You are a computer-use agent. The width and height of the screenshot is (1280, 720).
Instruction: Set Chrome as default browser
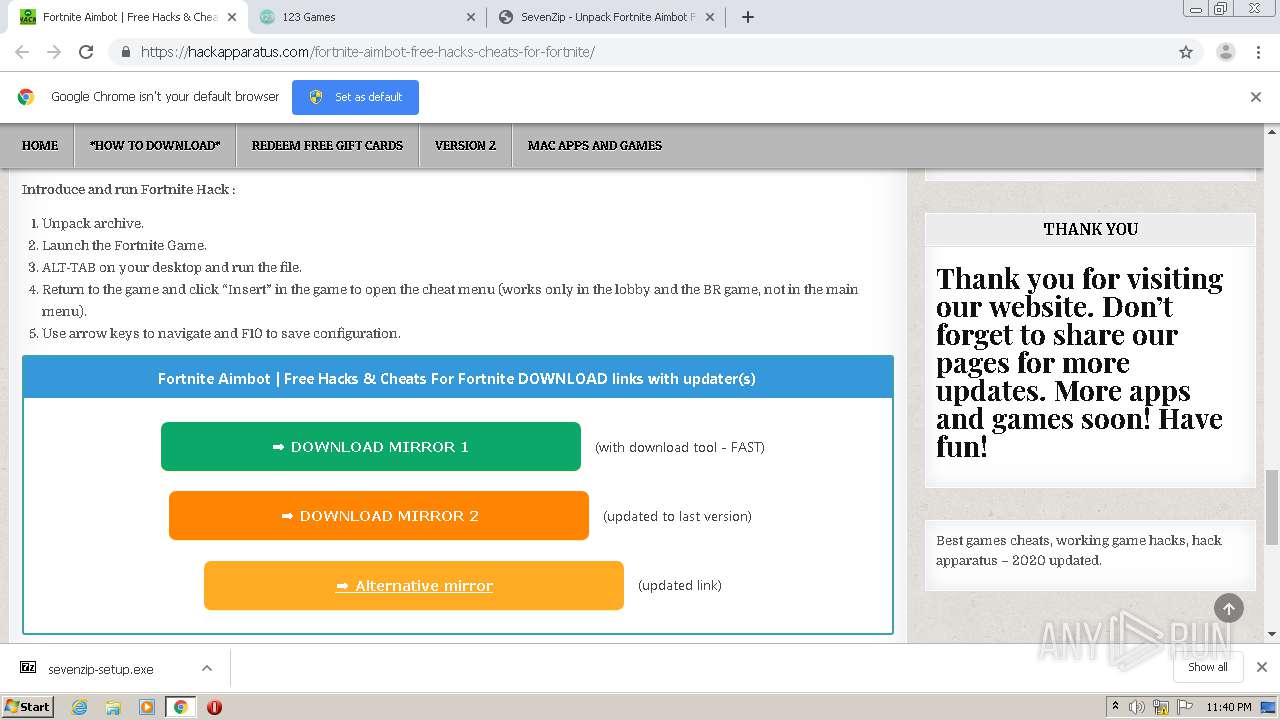pos(355,97)
